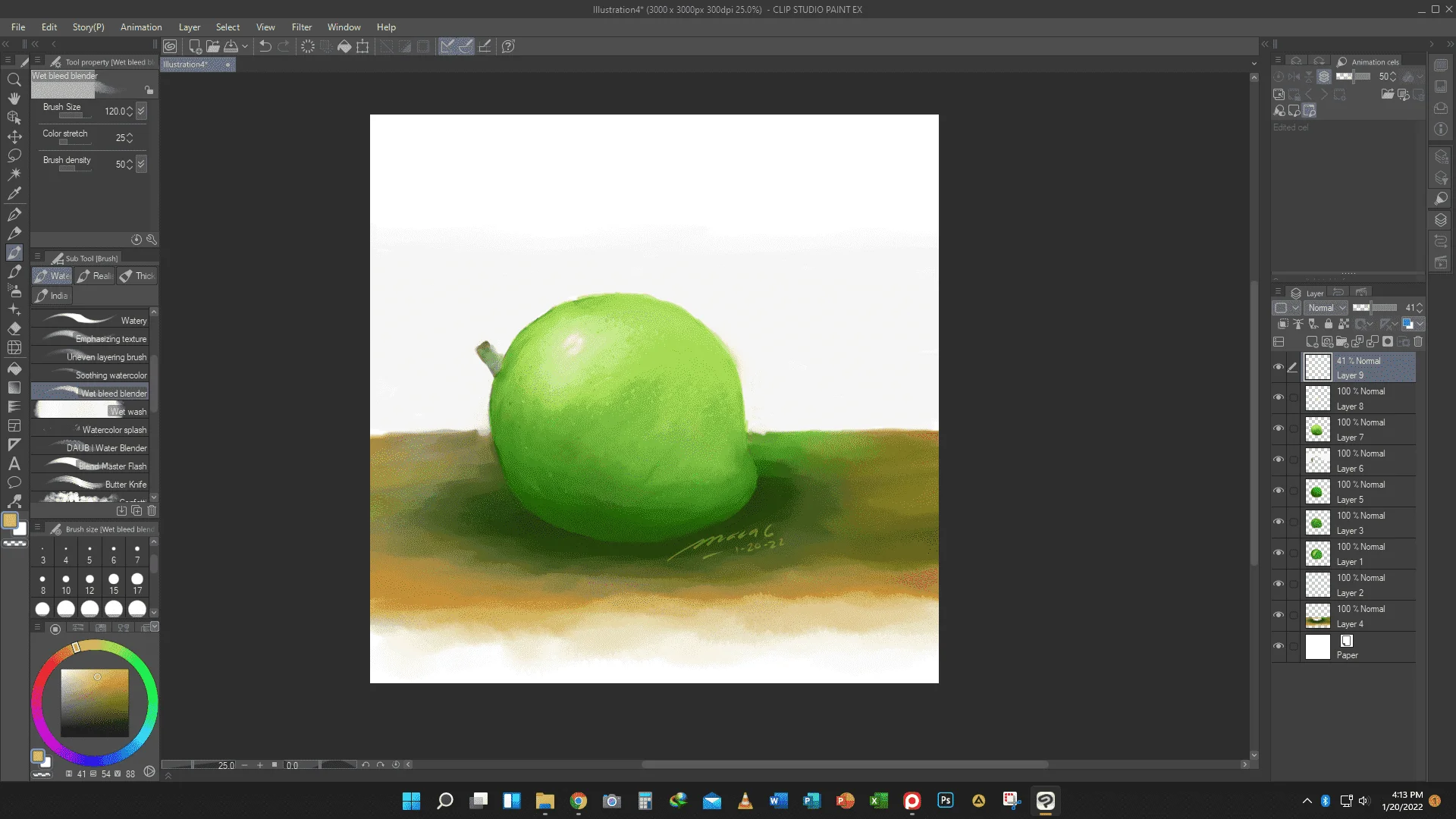Select the Realistic watercolor sub tool group
This screenshot has width=1456, height=819.
95,276
